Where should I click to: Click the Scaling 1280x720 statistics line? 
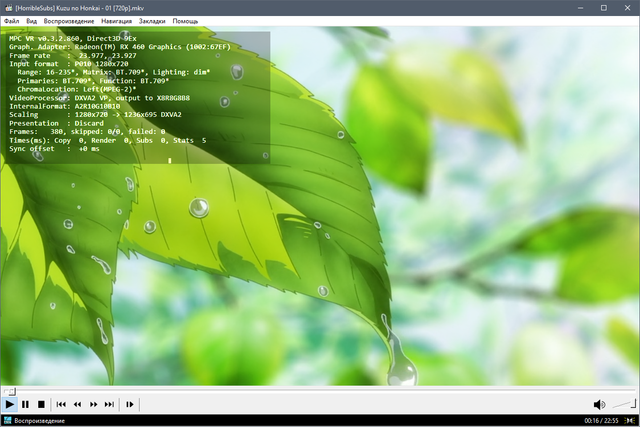tap(95, 115)
